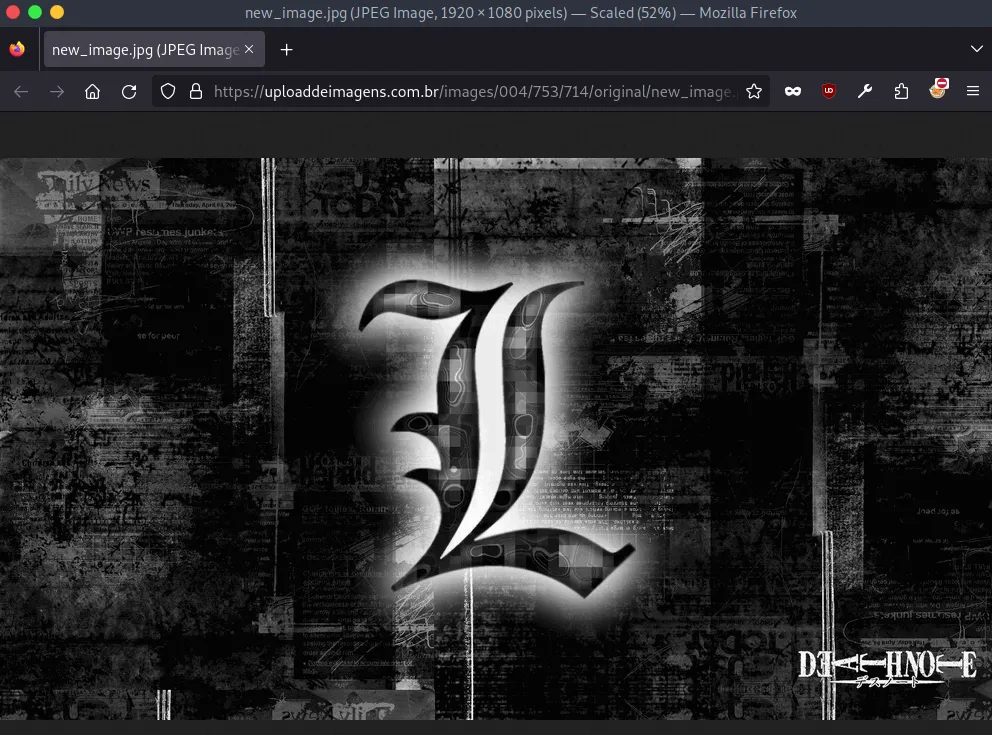Viewport: 992px width, 735px height.
Task: View site security padlock information
Action: 195,91
